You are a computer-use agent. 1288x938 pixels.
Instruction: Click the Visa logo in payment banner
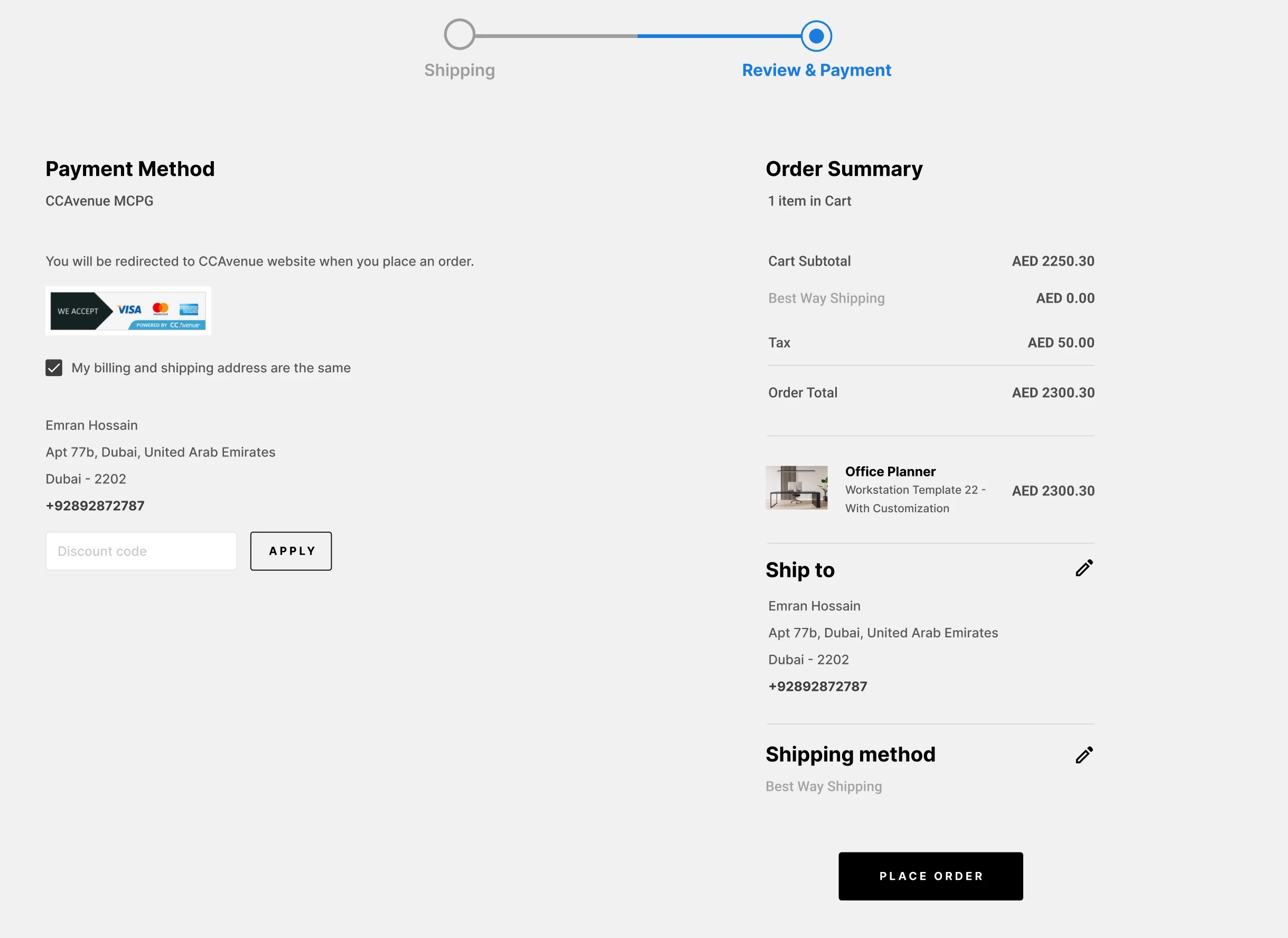click(x=129, y=309)
